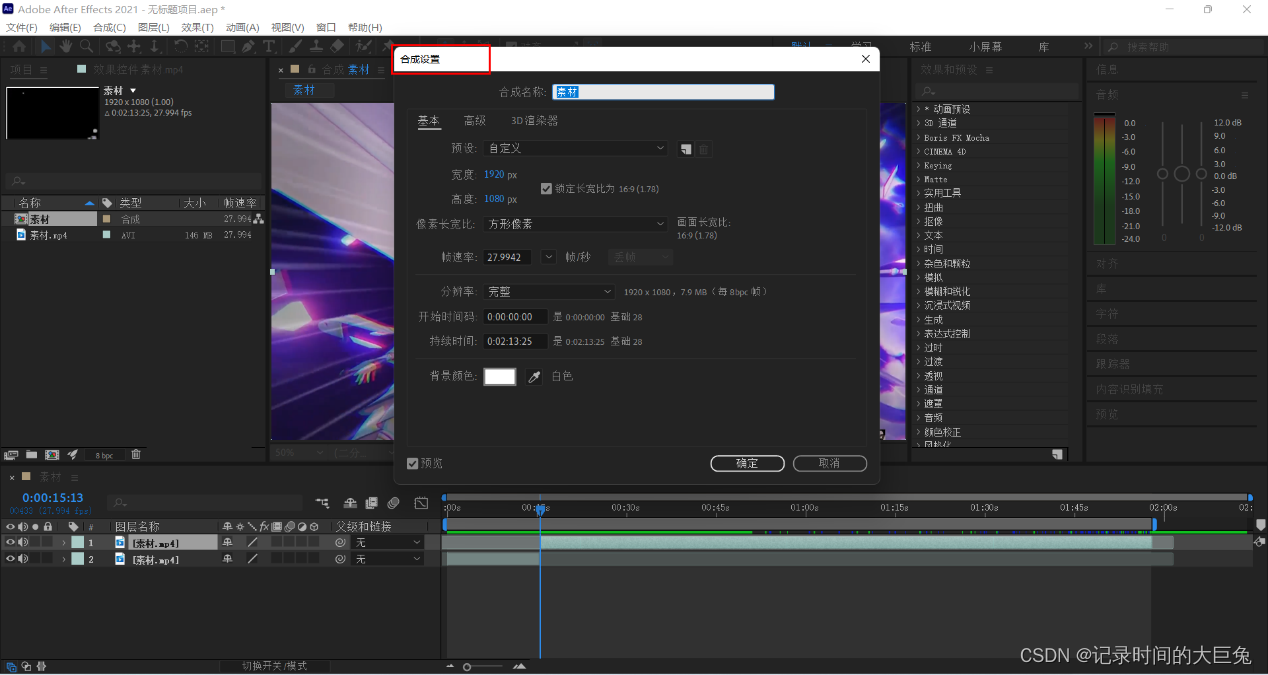Open the graph editor icon in timeline
The width and height of the screenshot is (1268, 675).
421,503
